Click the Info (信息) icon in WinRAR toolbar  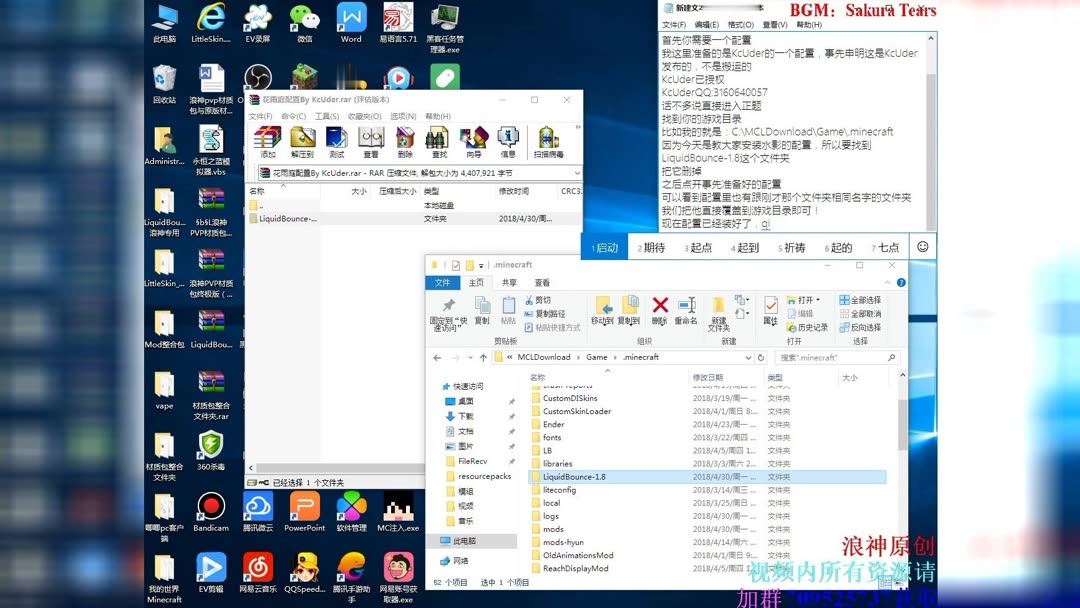pos(505,140)
